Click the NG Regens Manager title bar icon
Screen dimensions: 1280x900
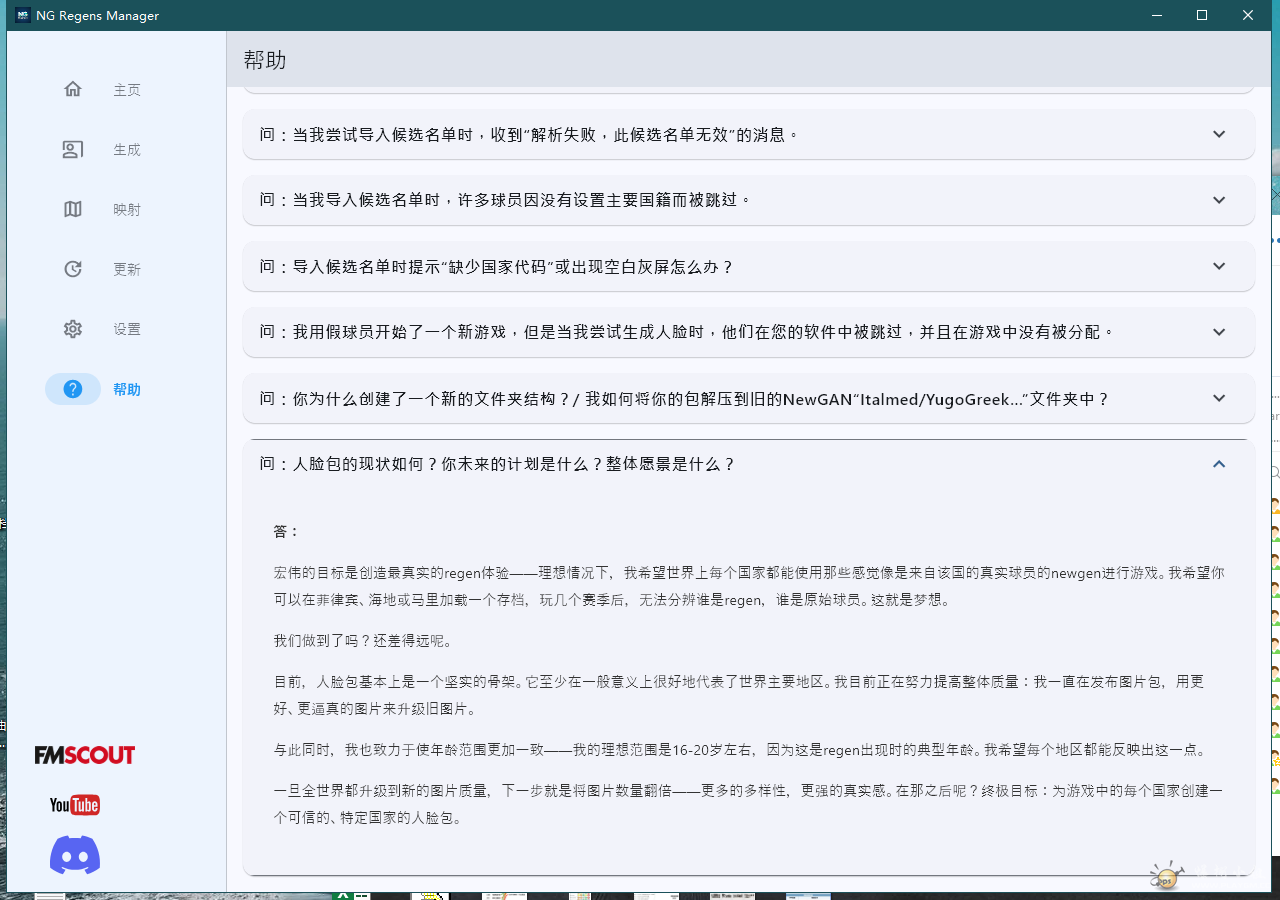22,15
